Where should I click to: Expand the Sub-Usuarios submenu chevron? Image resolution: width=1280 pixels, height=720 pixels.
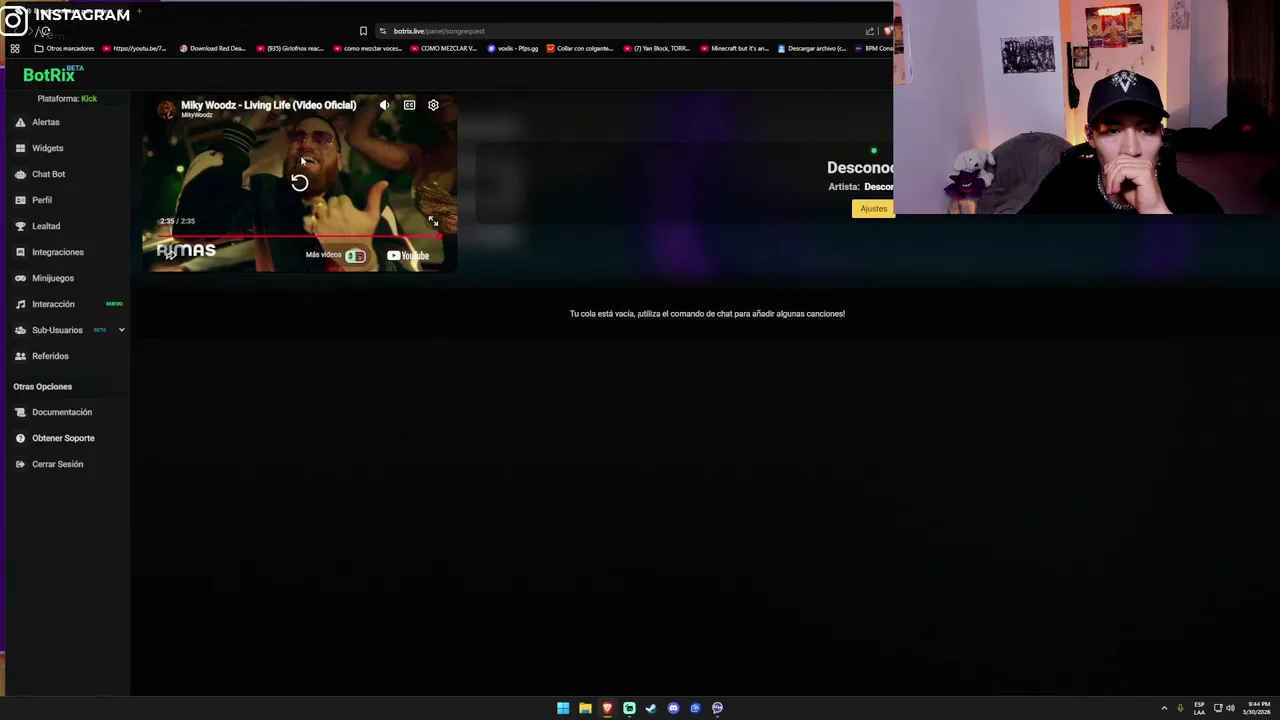point(121,330)
